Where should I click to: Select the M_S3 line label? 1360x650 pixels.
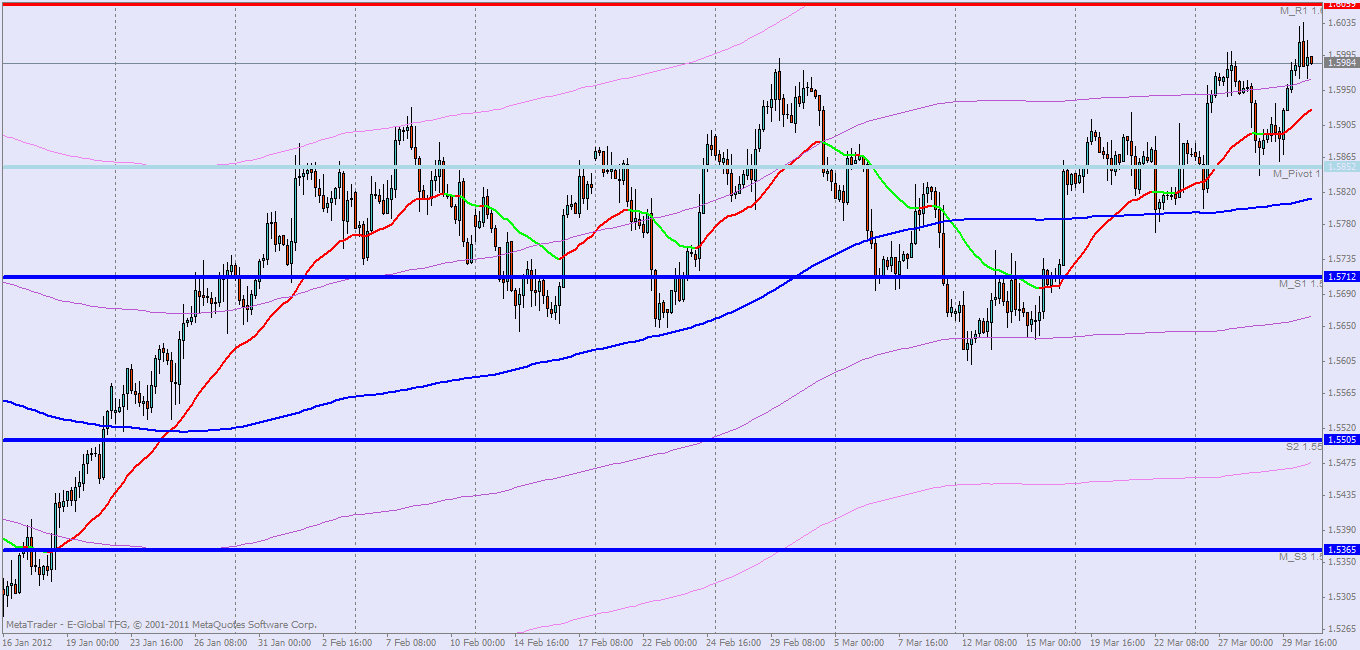[x=1300, y=556]
